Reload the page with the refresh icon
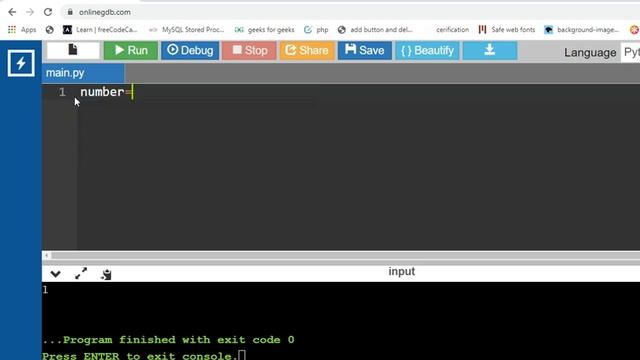 click(48, 12)
